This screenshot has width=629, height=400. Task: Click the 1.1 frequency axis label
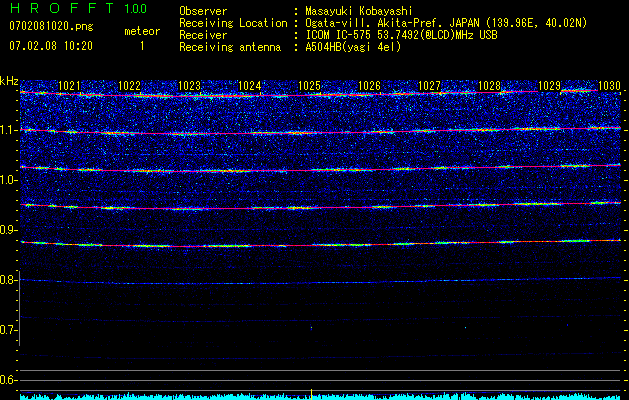[9, 130]
